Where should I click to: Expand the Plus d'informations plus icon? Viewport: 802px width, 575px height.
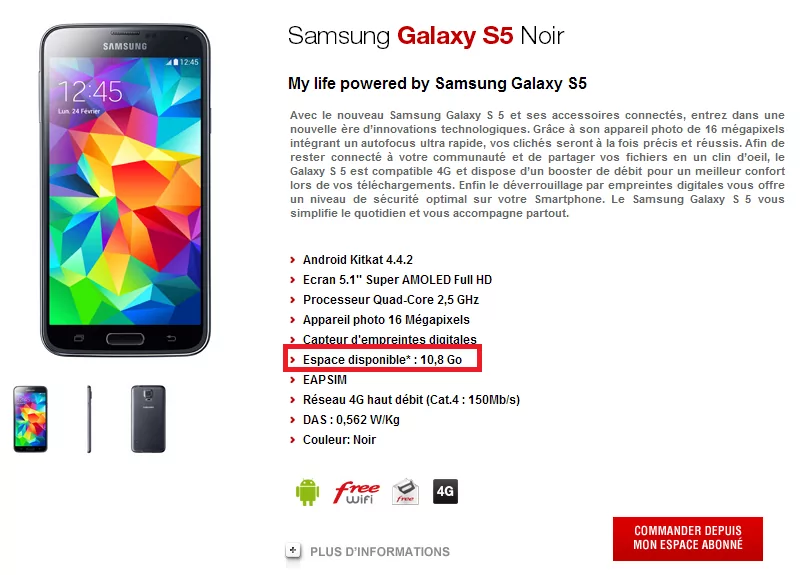(293, 551)
